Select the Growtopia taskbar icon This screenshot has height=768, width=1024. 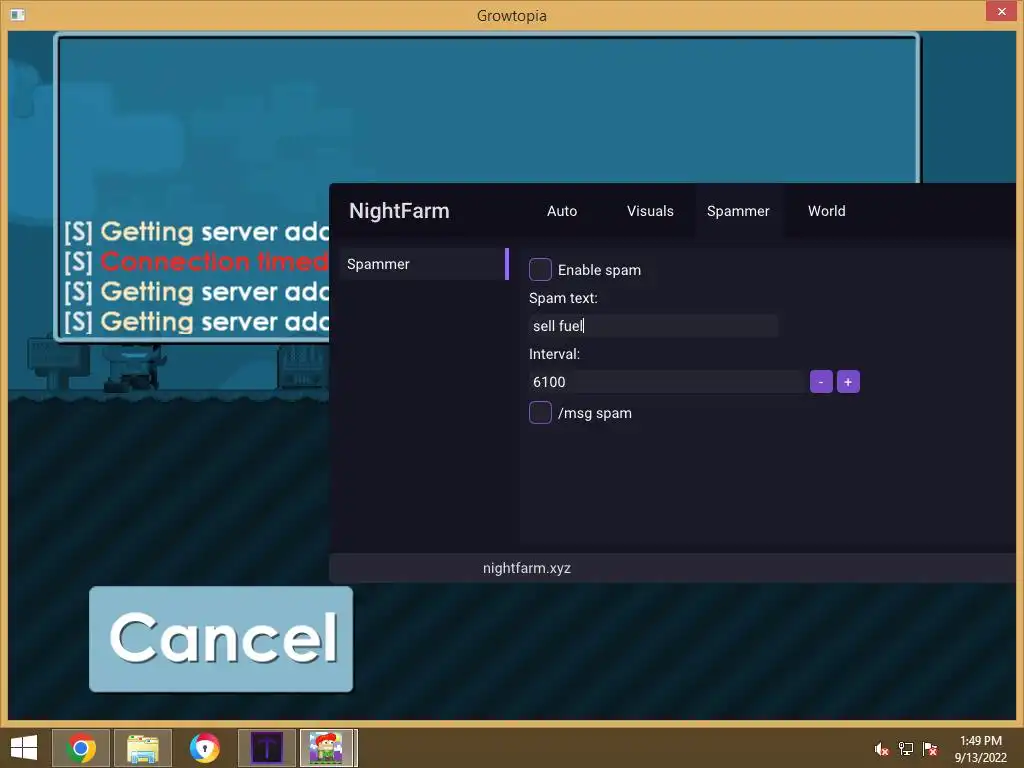pos(328,748)
